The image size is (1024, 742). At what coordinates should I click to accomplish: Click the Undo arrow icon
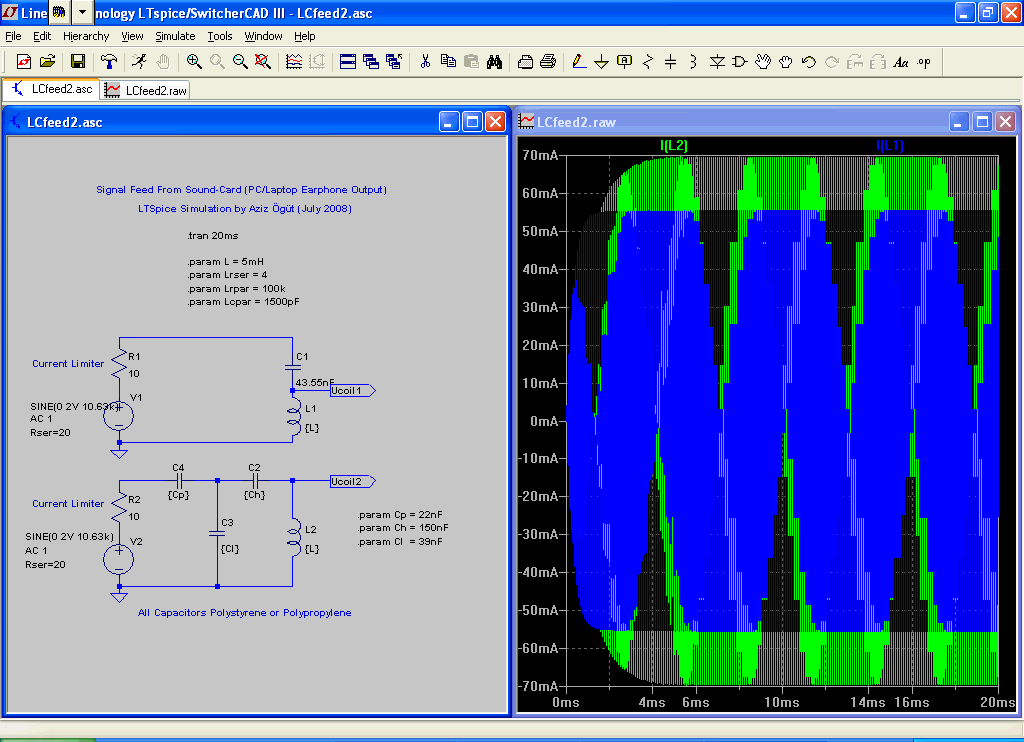pos(808,61)
